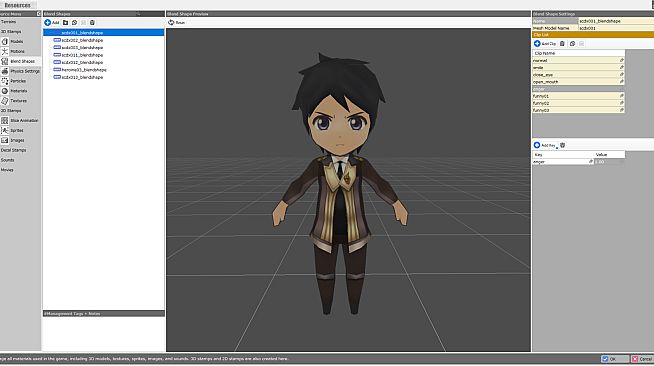The image size is (654, 366).
Task: Click the Value column header
Action: click(x=609, y=155)
